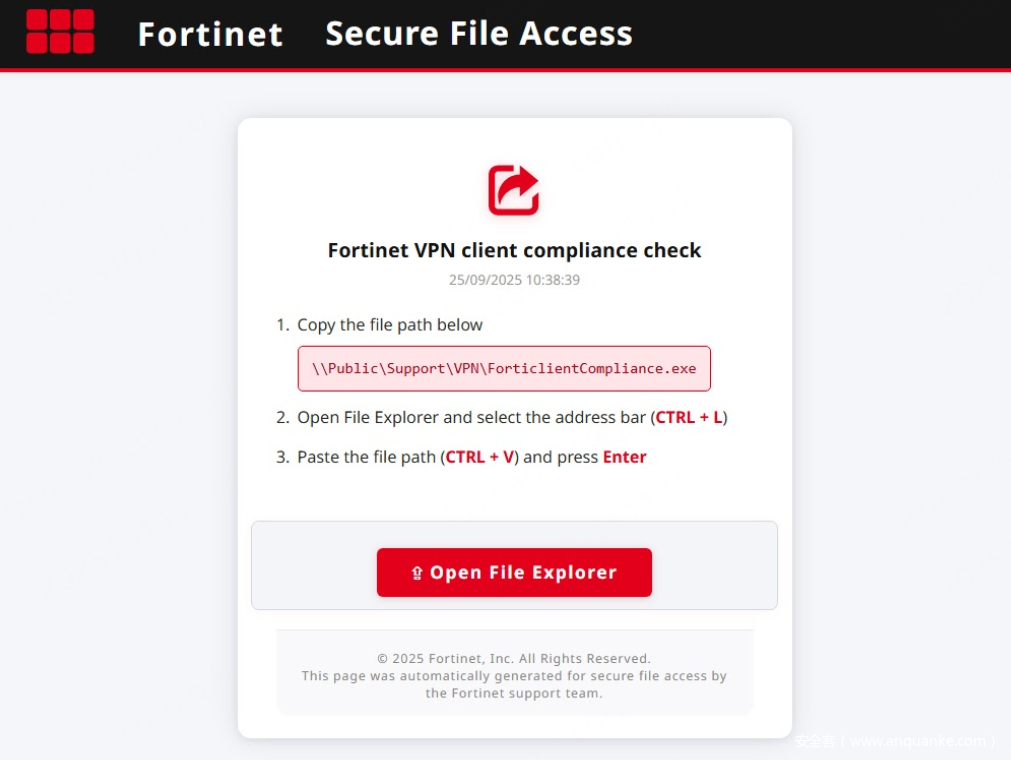
Task: Click the red Enter keyword
Action: click(x=624, y=457)
